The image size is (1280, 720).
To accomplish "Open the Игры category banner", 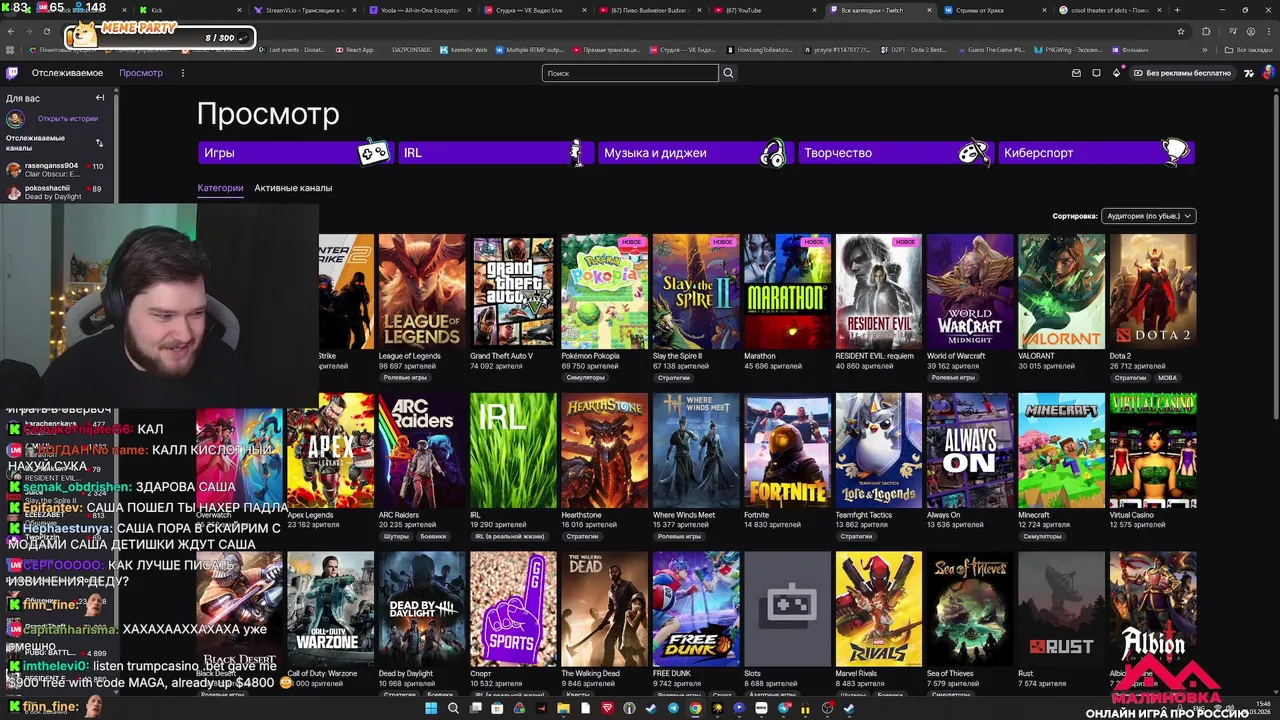I will (296, 153).
